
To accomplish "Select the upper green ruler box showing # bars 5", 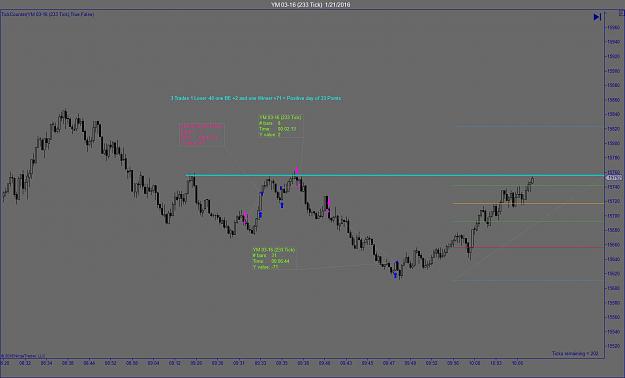I will [x=281, y=126].
